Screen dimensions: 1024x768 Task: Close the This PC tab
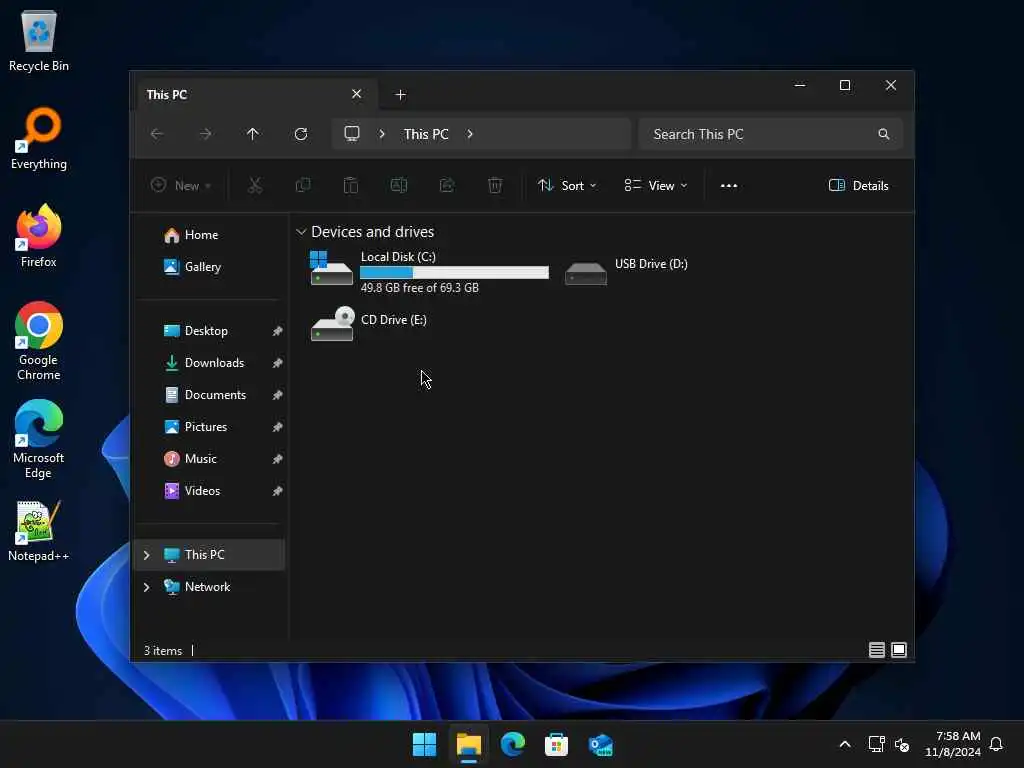coord(357,94)
